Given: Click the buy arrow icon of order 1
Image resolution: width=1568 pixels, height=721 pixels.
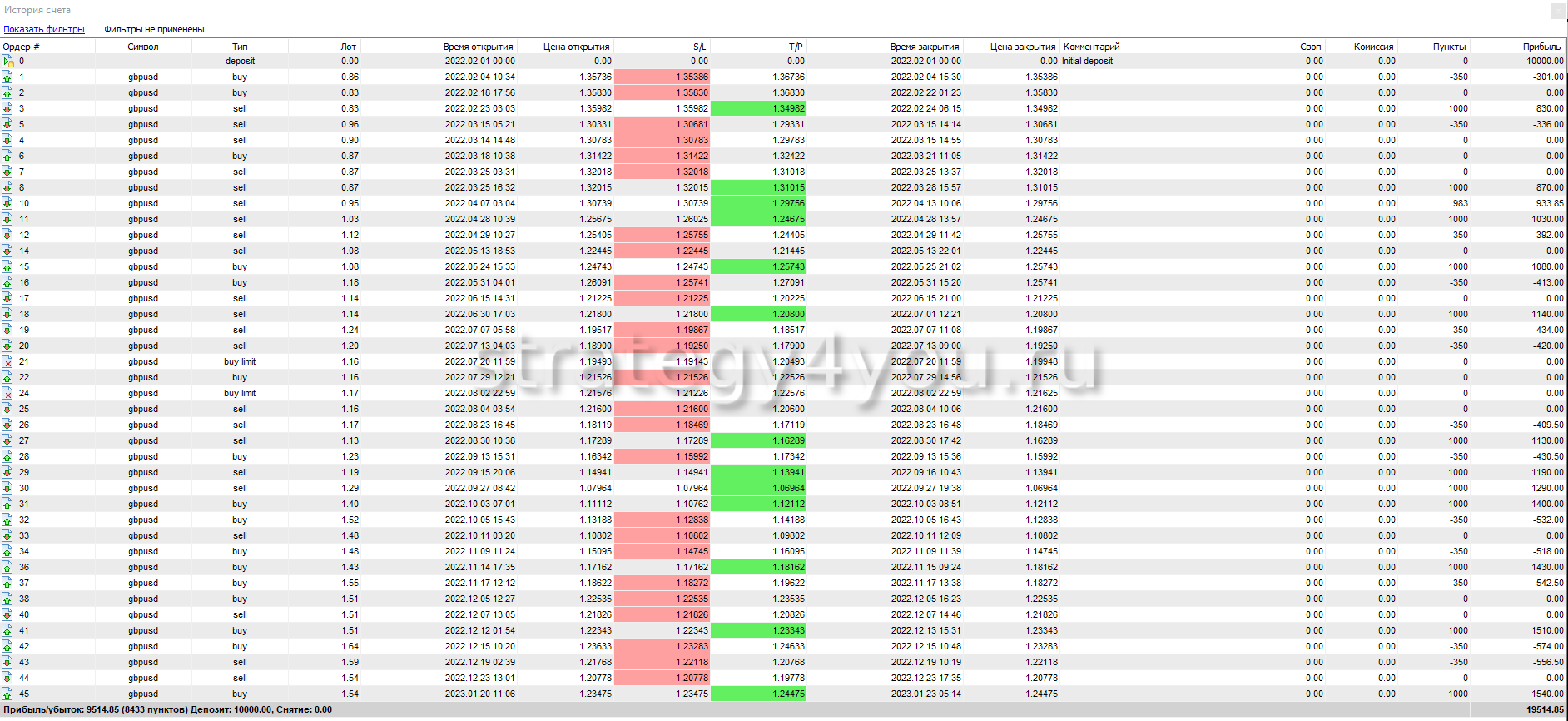Looking at the screenshot, I should (7, 77).
